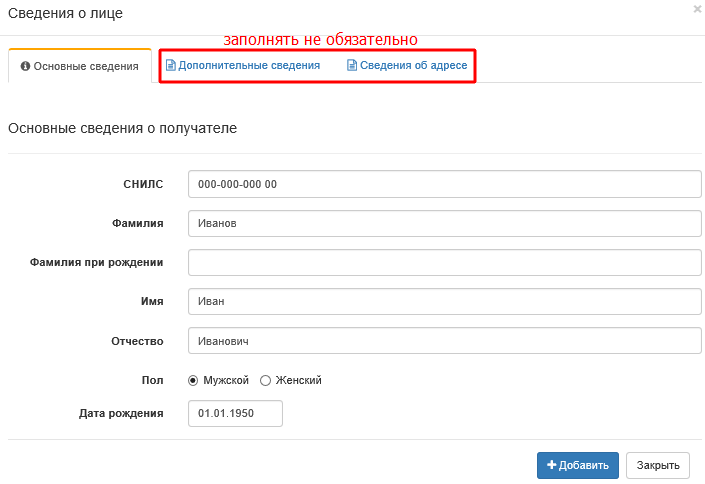Choose the Женский gender option

click(x=265, y=380)
